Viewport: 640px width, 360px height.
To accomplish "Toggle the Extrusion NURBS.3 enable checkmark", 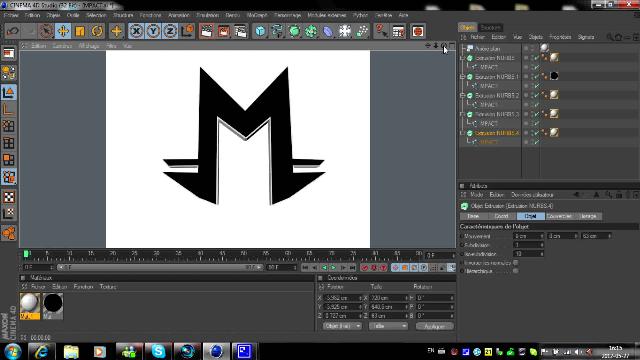I will [x=537, y=114].
